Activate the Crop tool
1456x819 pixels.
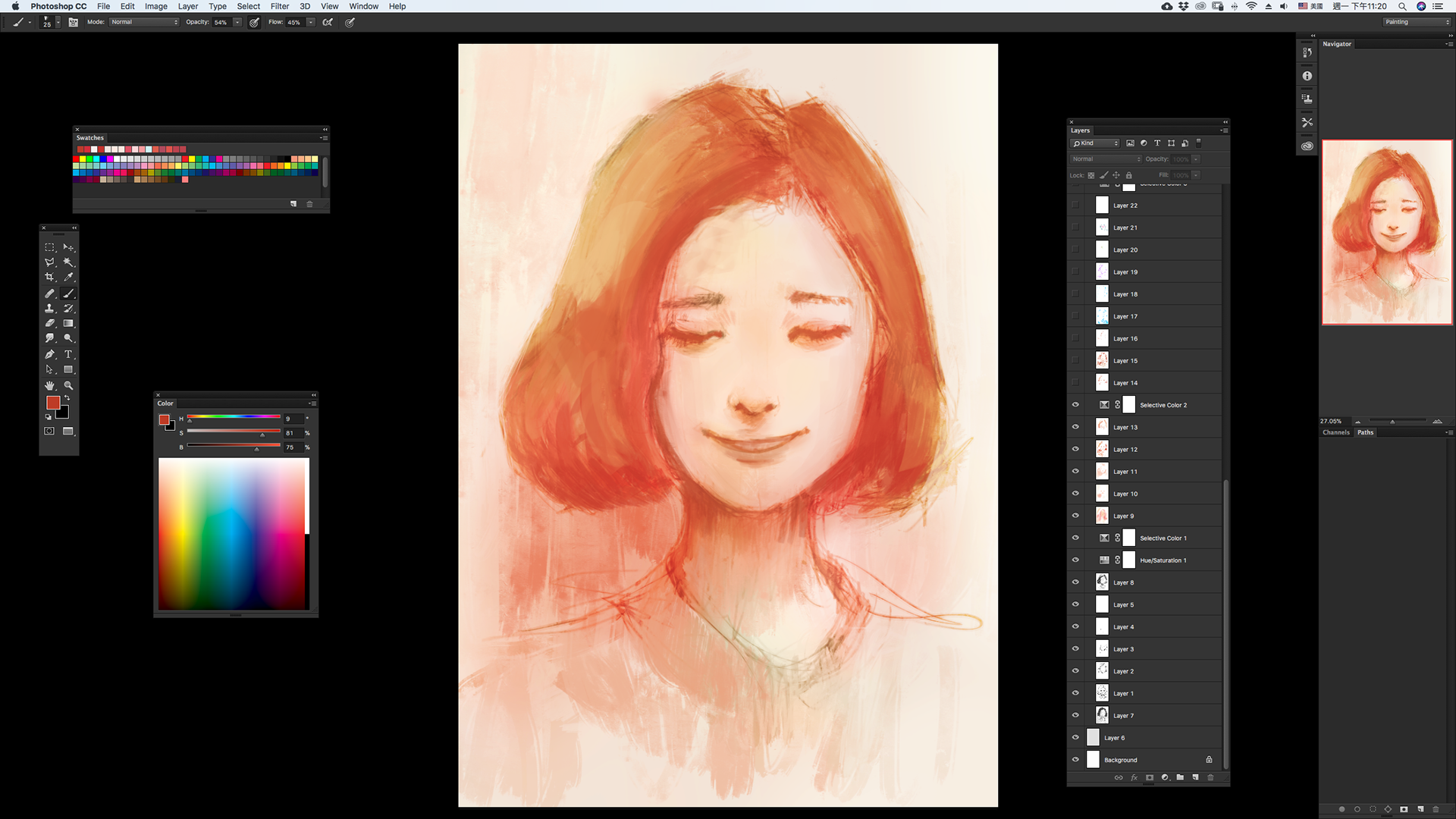coord(49,278)
